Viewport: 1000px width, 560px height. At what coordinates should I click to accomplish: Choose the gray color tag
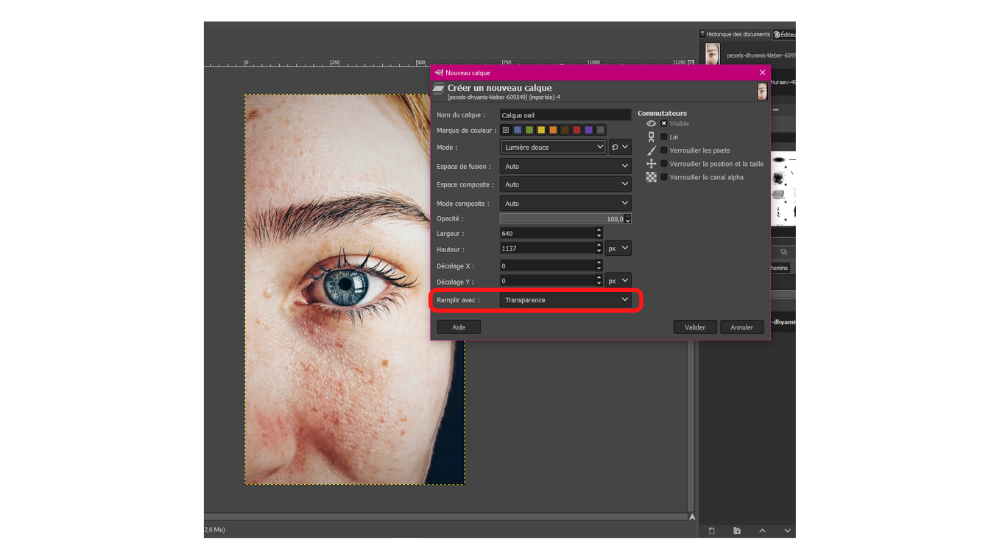[600, 130]
